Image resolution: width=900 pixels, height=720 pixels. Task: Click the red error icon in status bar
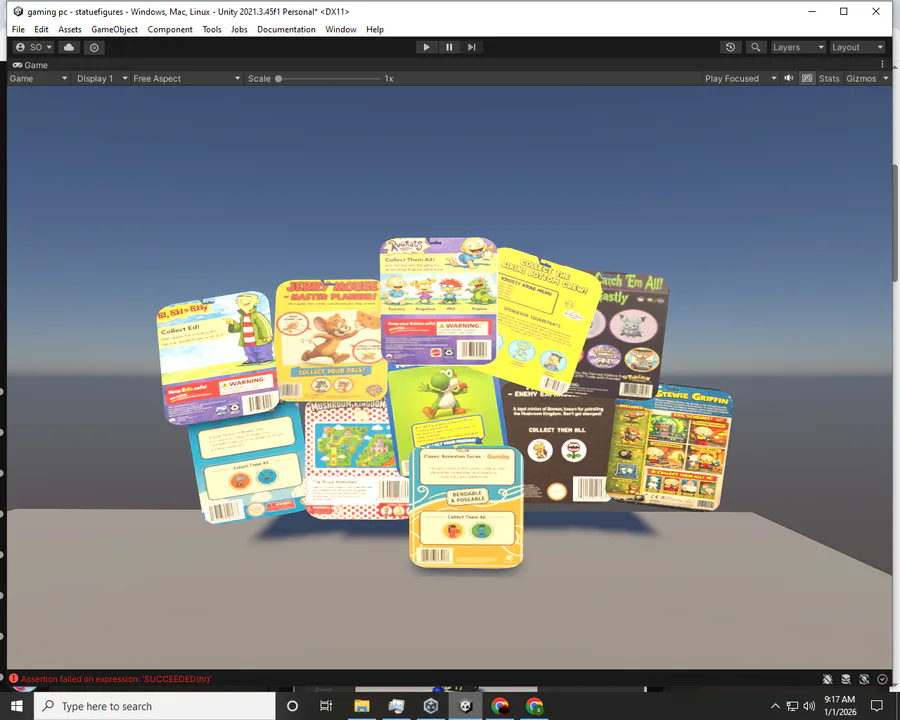click(x=13, y=679)
